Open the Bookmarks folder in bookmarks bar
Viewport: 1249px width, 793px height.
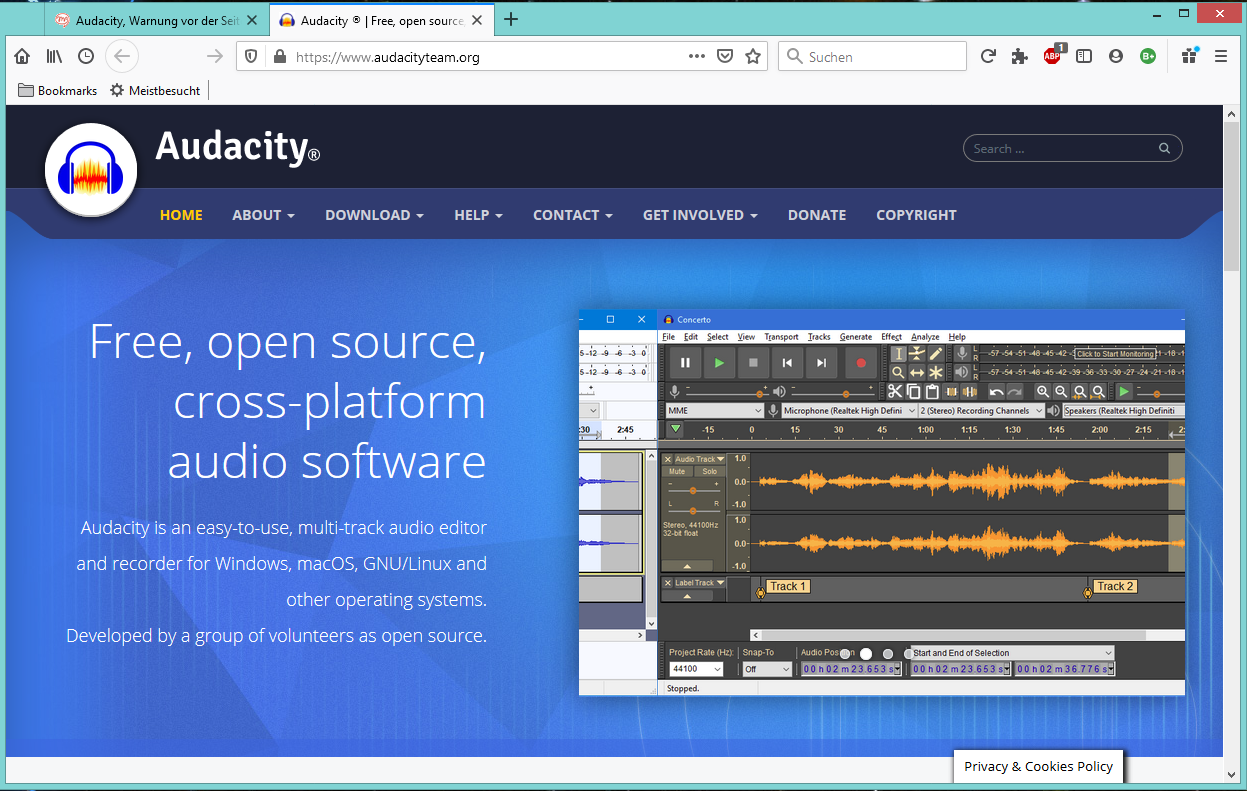tap(57, 90)
